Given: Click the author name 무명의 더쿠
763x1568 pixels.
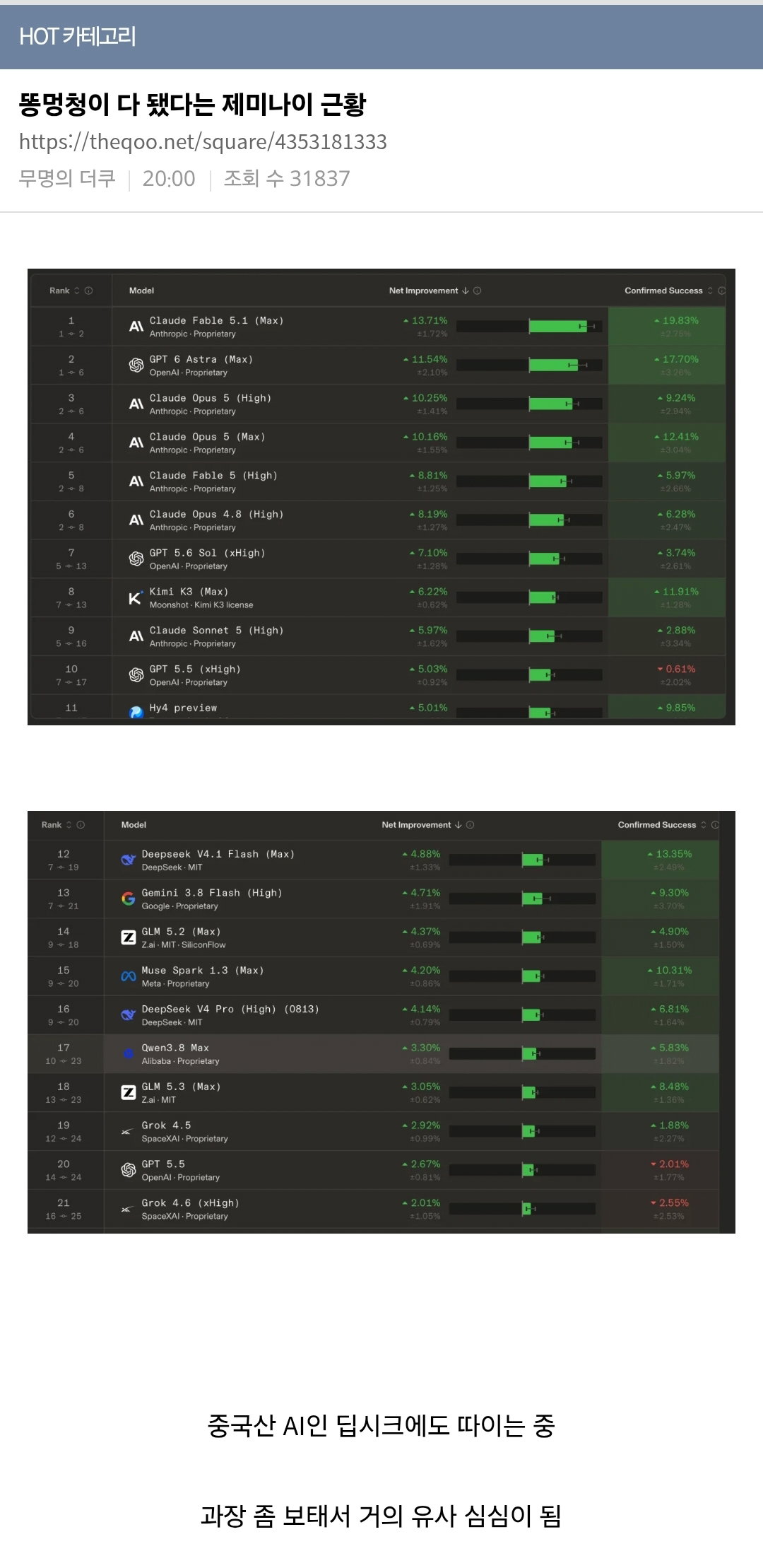Looking at the screenshot, I should [67, 178].
